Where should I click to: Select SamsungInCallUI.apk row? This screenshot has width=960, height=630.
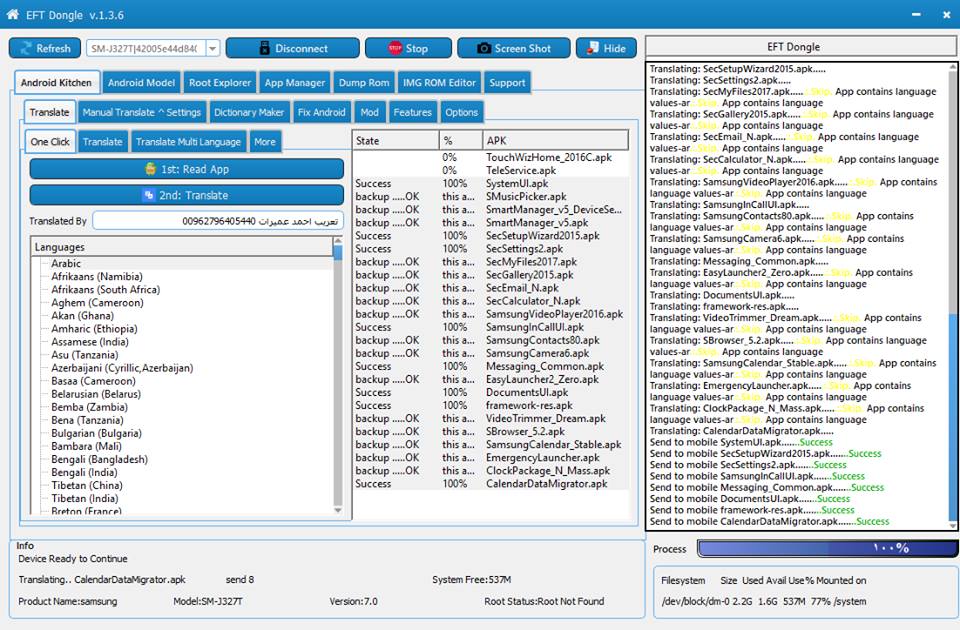tap(491, 328)
